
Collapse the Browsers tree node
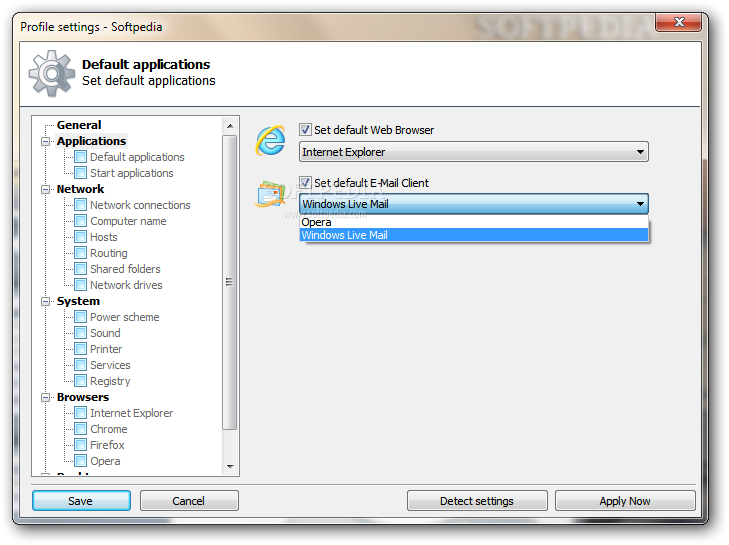click(46, 397)
